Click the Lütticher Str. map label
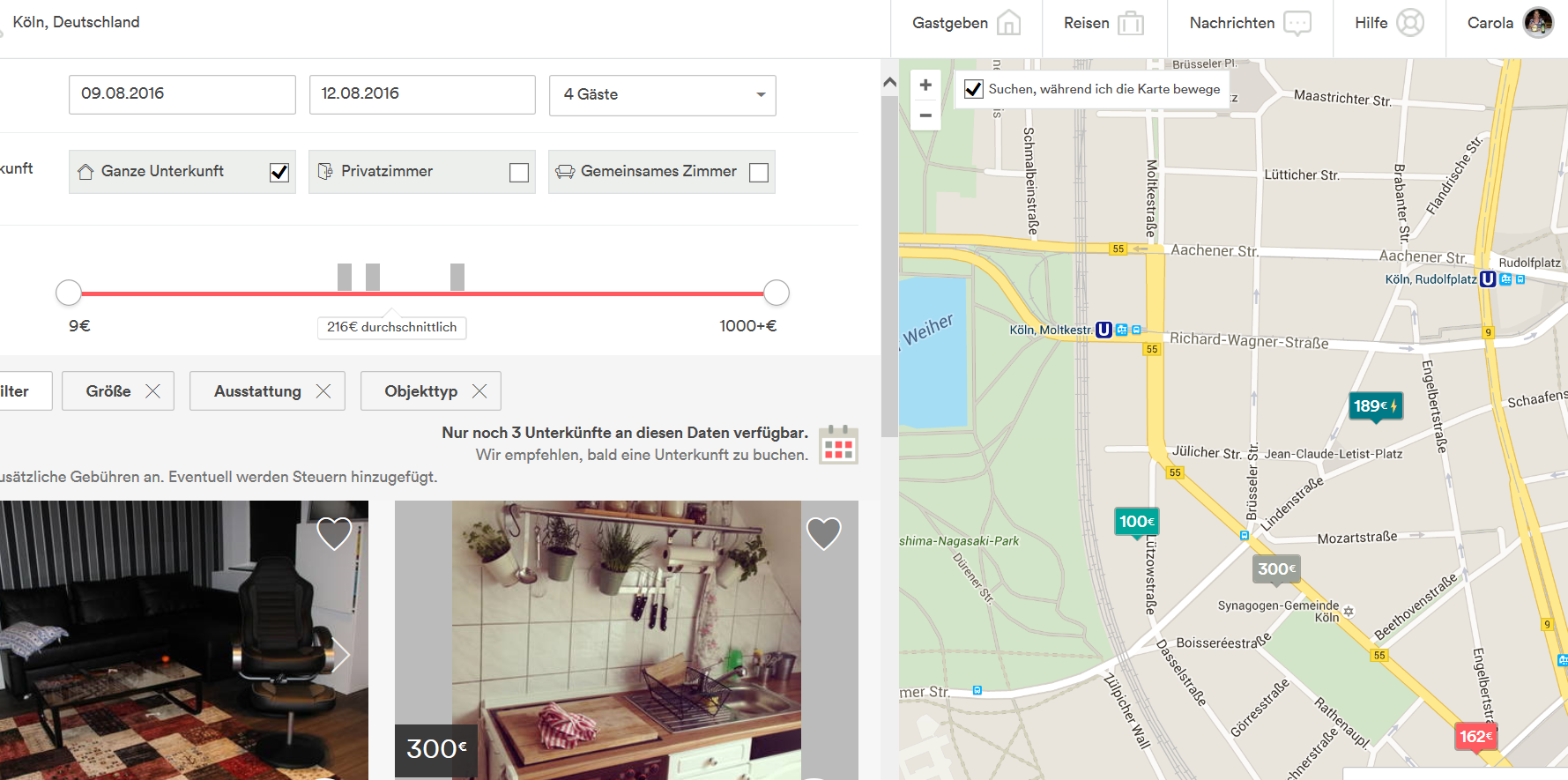 [1302, 175]
